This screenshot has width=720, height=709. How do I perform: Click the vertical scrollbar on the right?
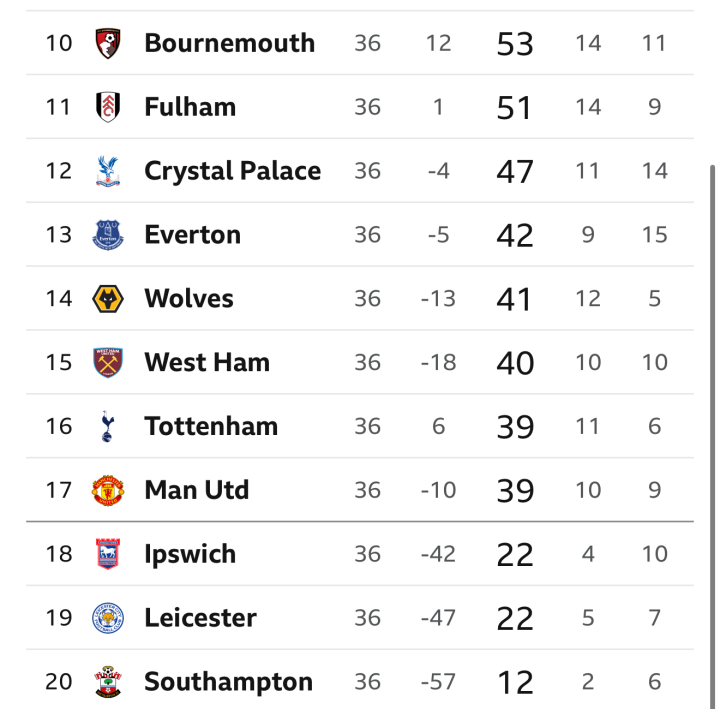[x=712, y=436]
